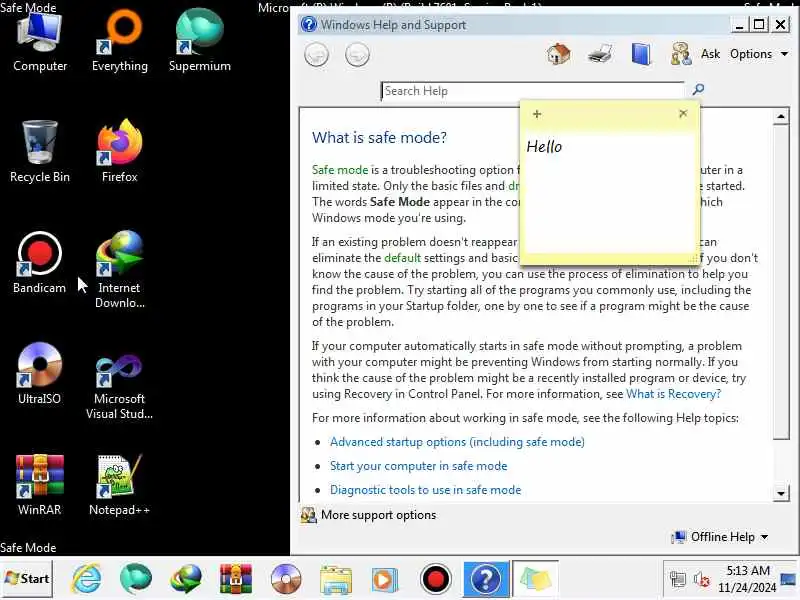Screen dimensions: 800x600
Task: Select the UltraISO desktop shortcut
Action: (40, 374)
